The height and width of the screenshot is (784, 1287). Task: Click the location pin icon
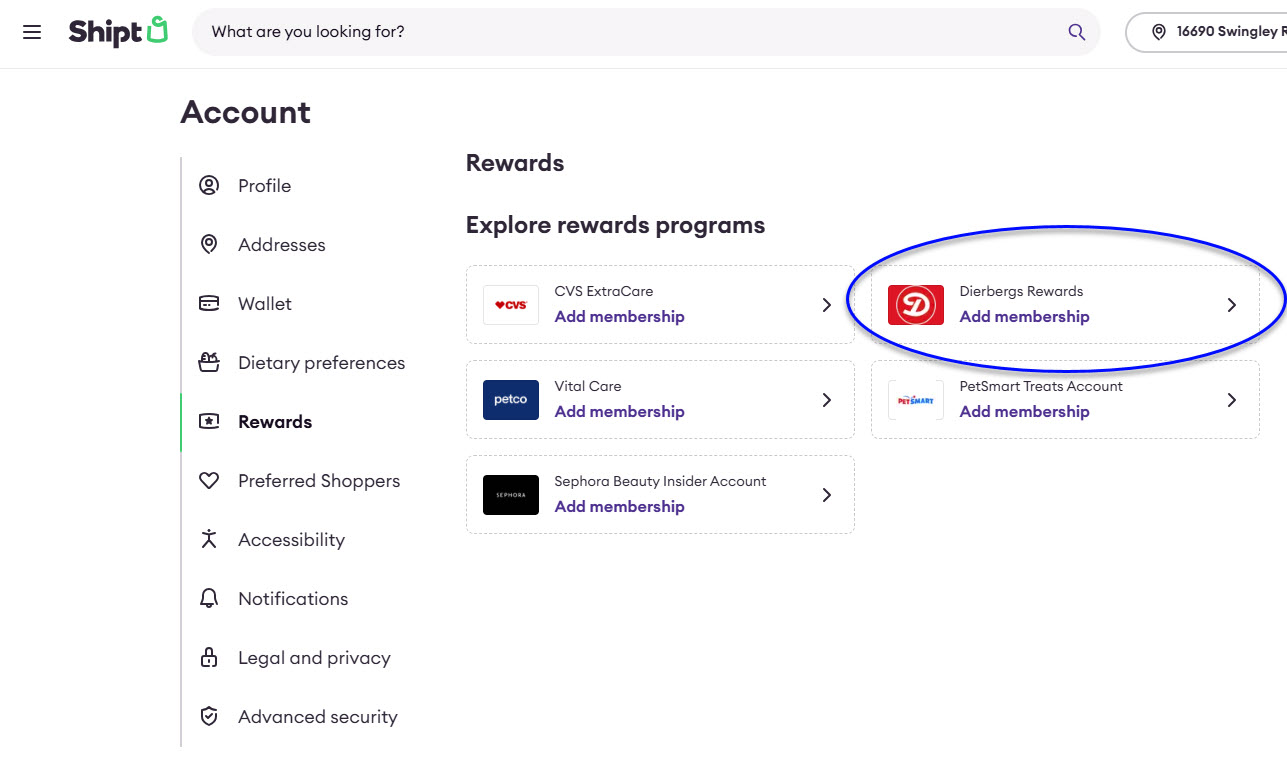click(x=1159, y=32)
